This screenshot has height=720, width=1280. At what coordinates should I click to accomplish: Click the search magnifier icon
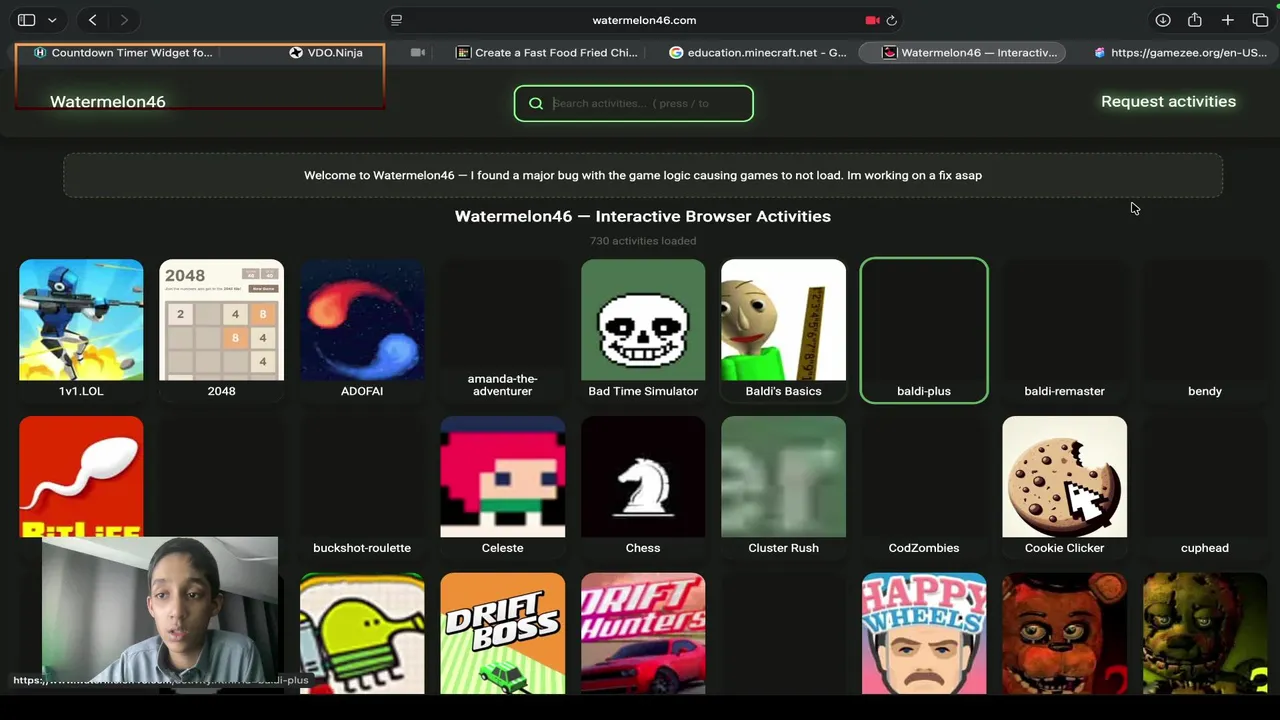[x=536, y=103]
